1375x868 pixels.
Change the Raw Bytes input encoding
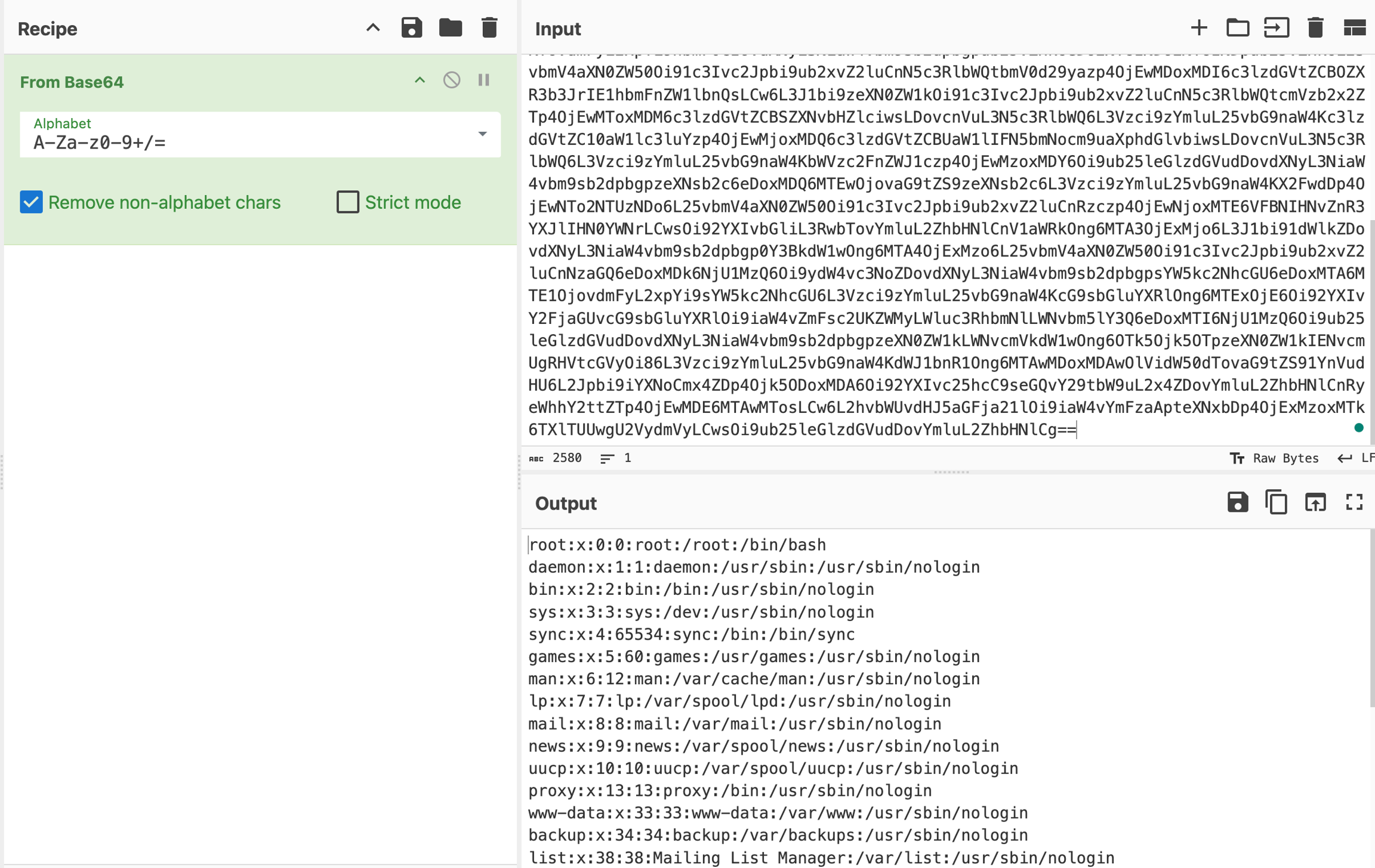coord(1274,458)
